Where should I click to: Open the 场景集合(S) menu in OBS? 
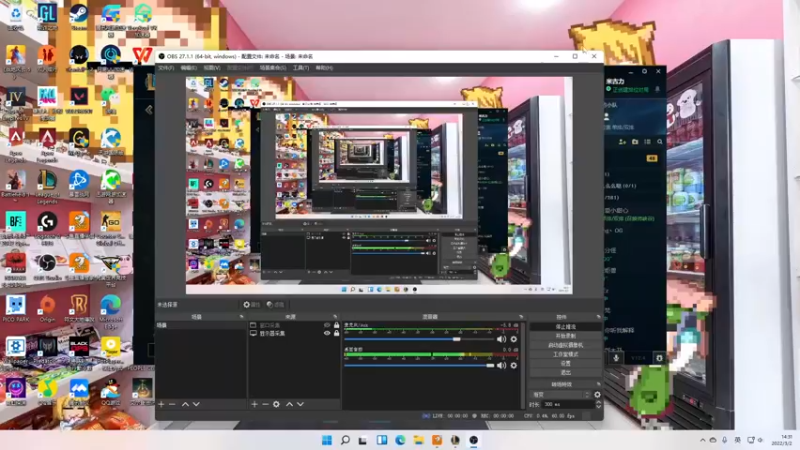point(272,68)
